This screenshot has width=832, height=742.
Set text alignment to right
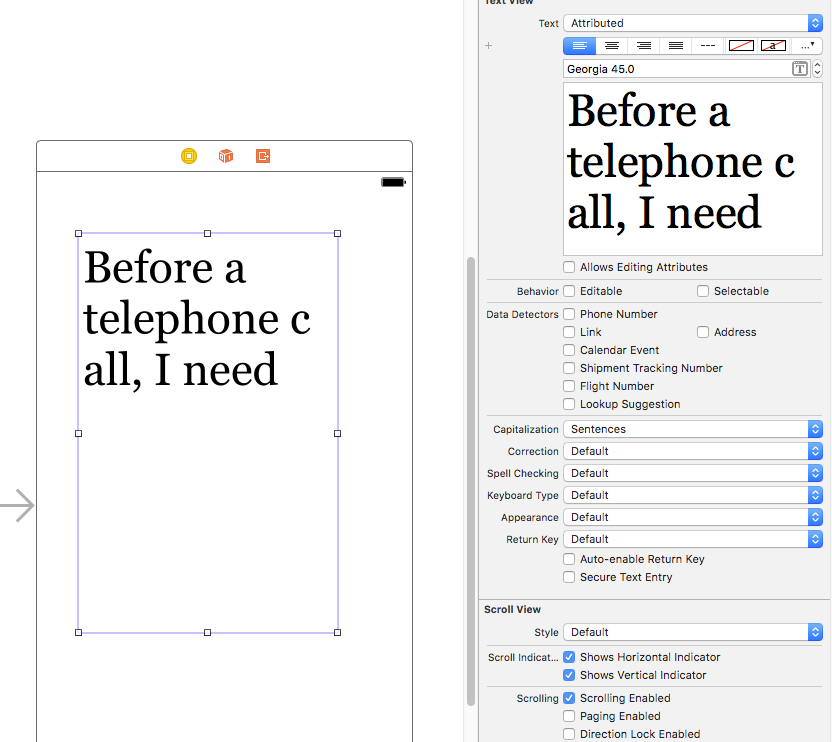point(644,46)
